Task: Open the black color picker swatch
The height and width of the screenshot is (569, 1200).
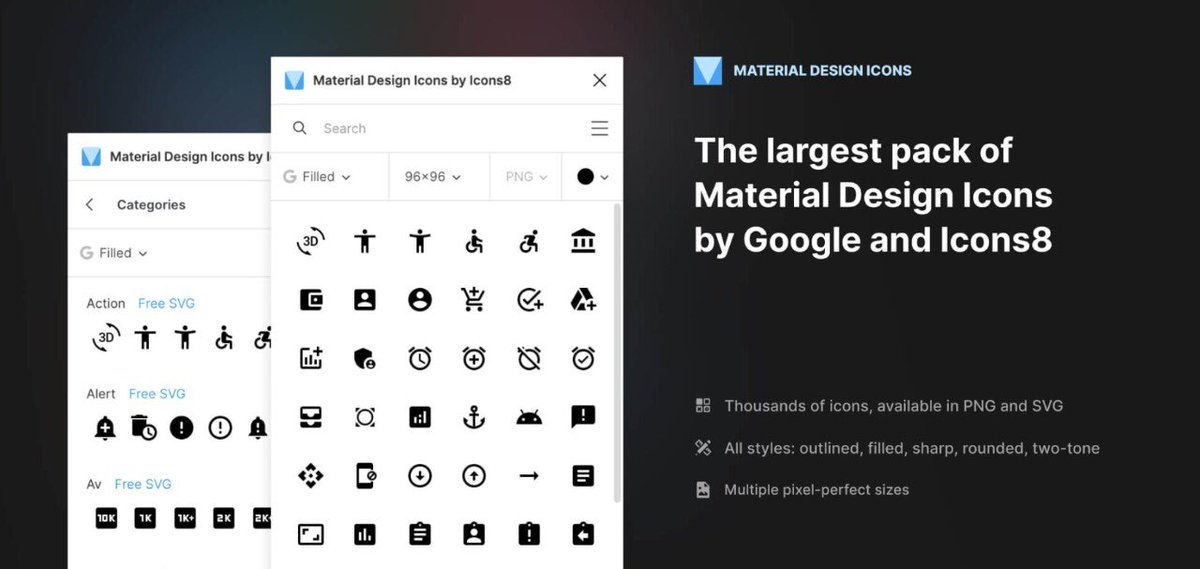Action: click(592, 177)
